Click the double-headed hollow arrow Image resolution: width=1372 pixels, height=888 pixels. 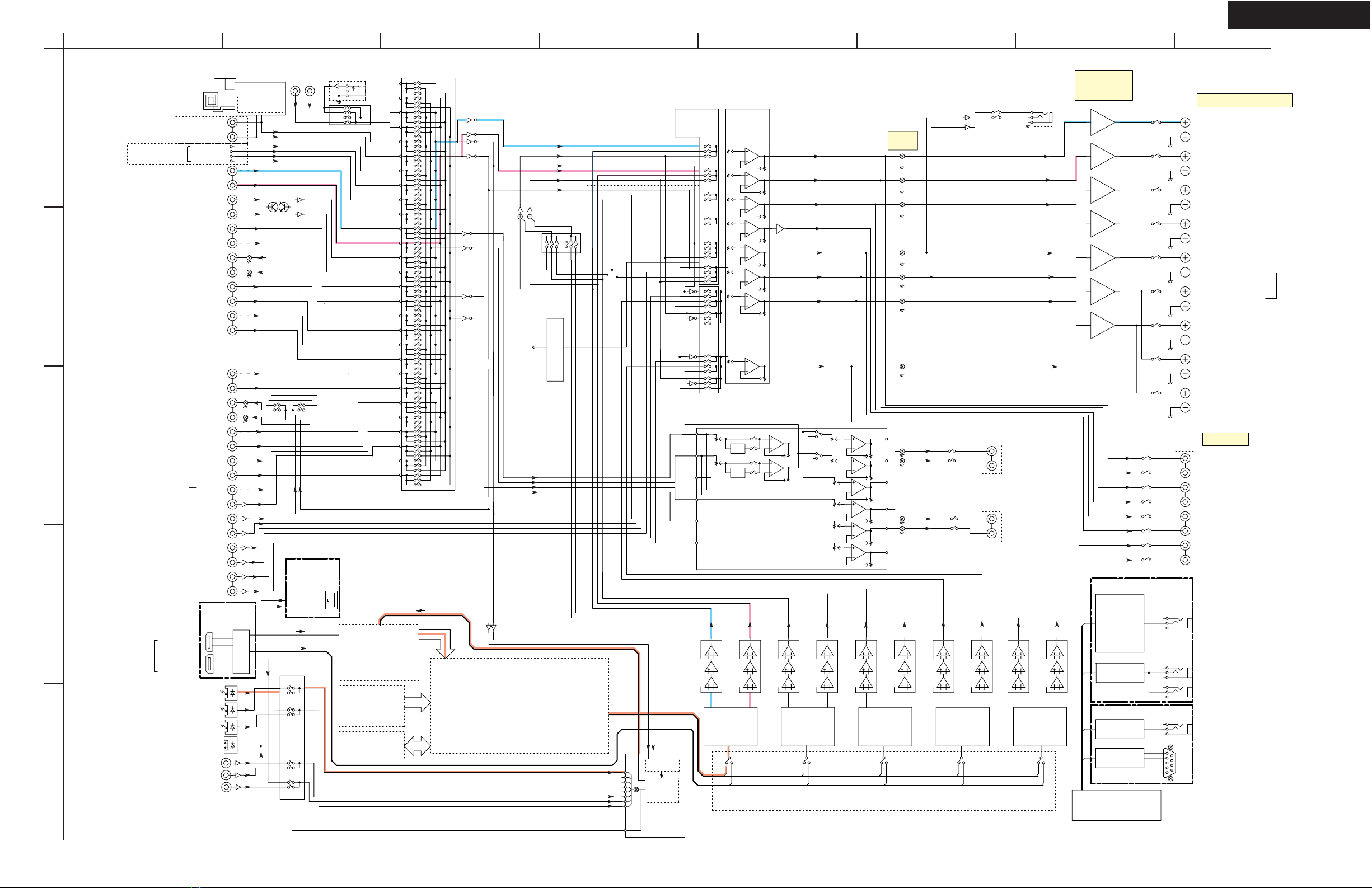pos(418,746)
